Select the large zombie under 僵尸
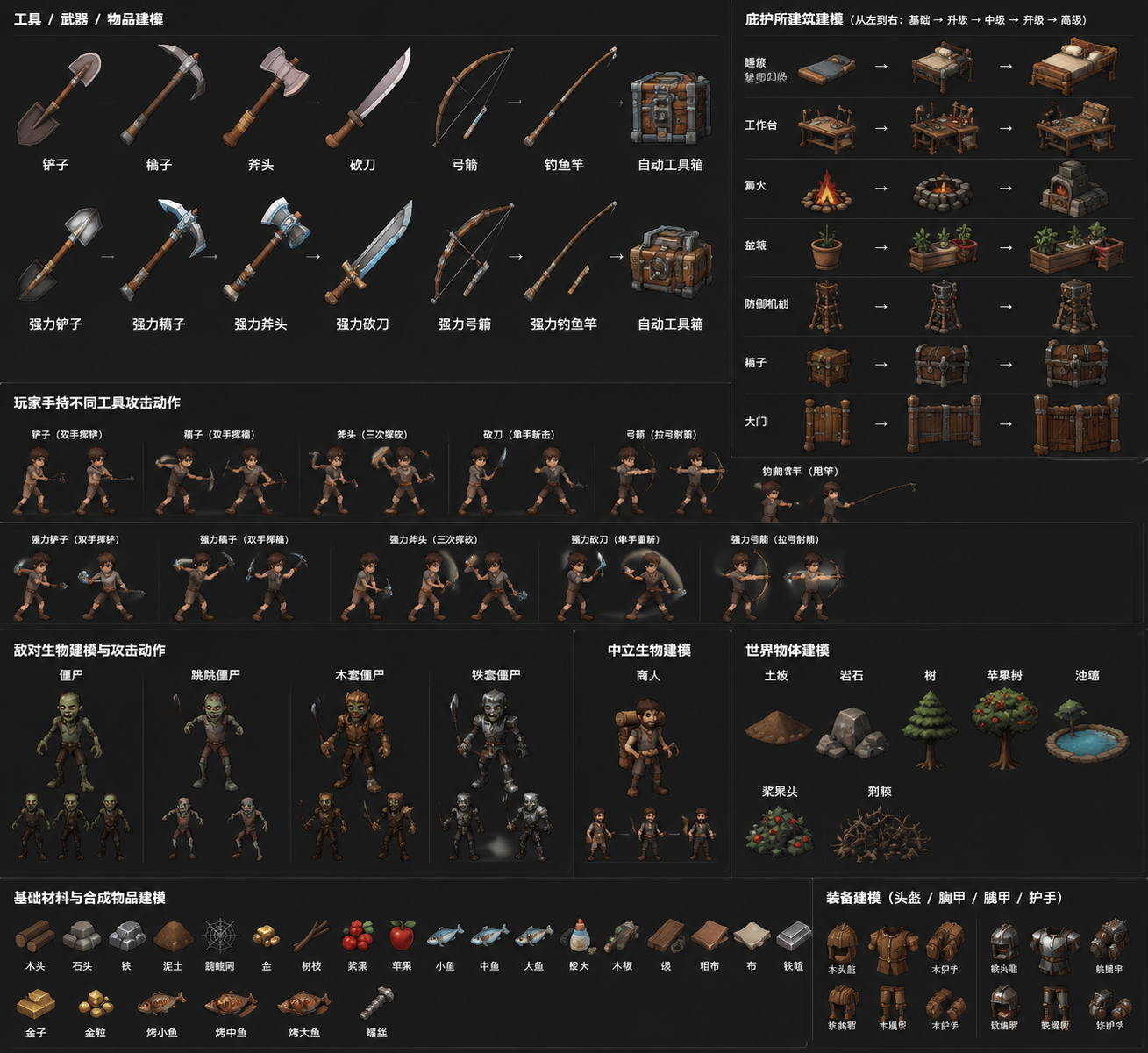 [69, 742]
